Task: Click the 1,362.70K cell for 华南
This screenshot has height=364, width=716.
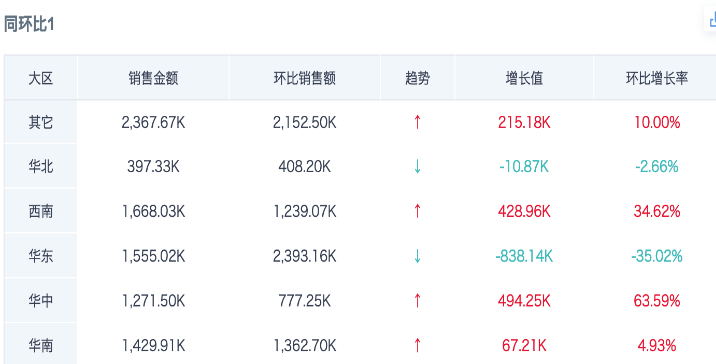Action: coord(305,346)
